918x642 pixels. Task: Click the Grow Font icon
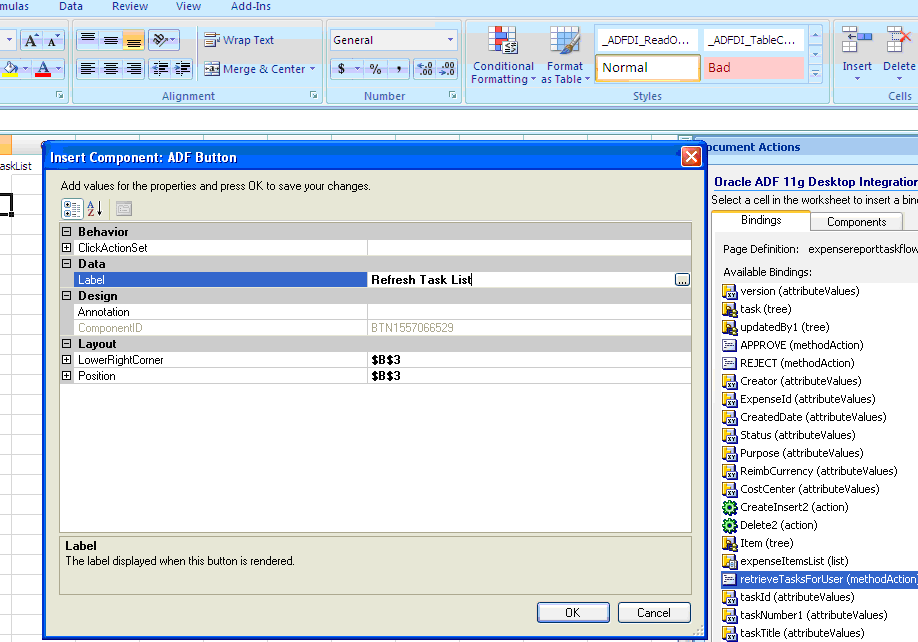pyautogui.click(x=31, y=40)
